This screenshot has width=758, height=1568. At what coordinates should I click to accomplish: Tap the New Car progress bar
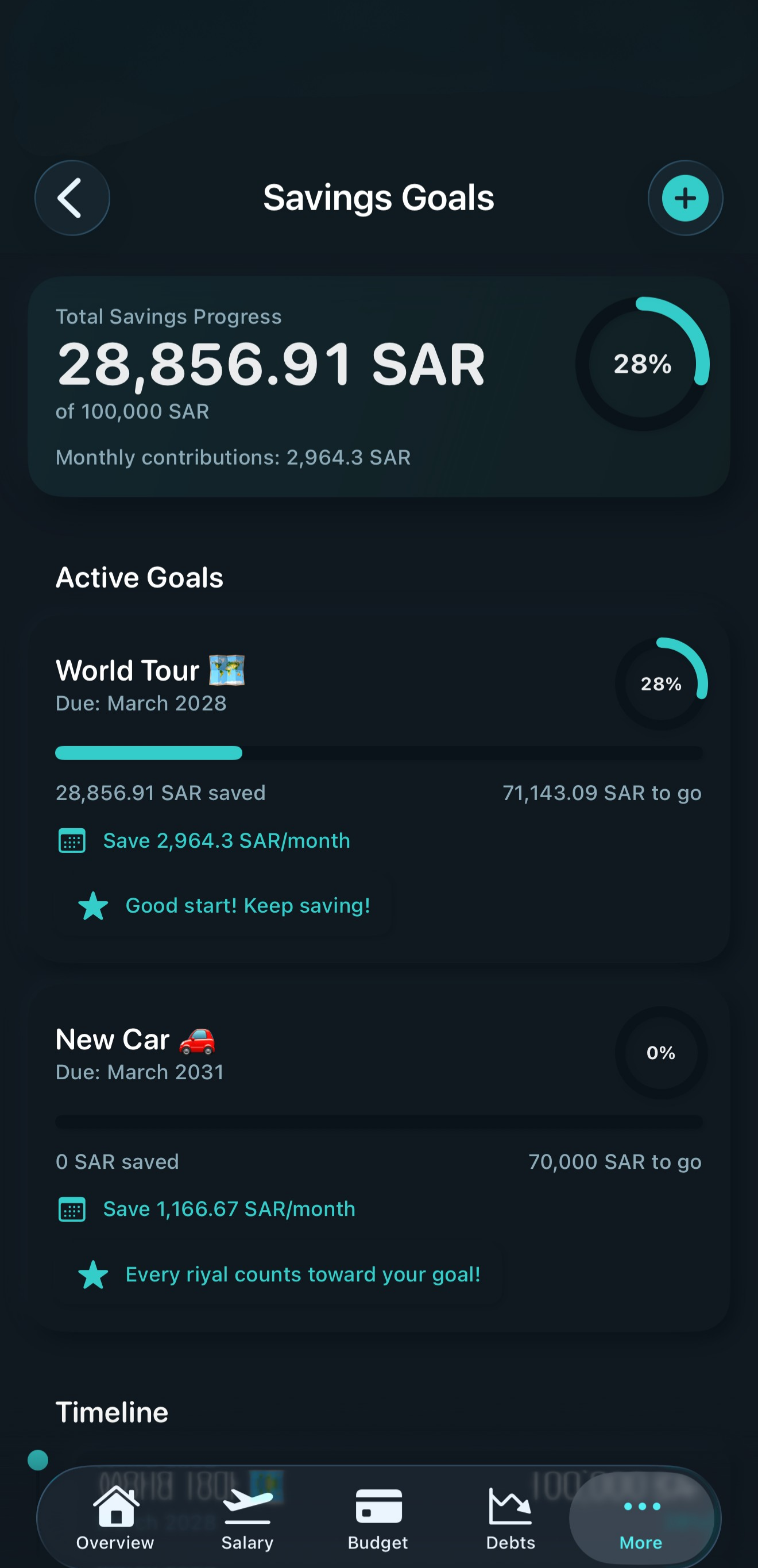(x=378, y=1122)
